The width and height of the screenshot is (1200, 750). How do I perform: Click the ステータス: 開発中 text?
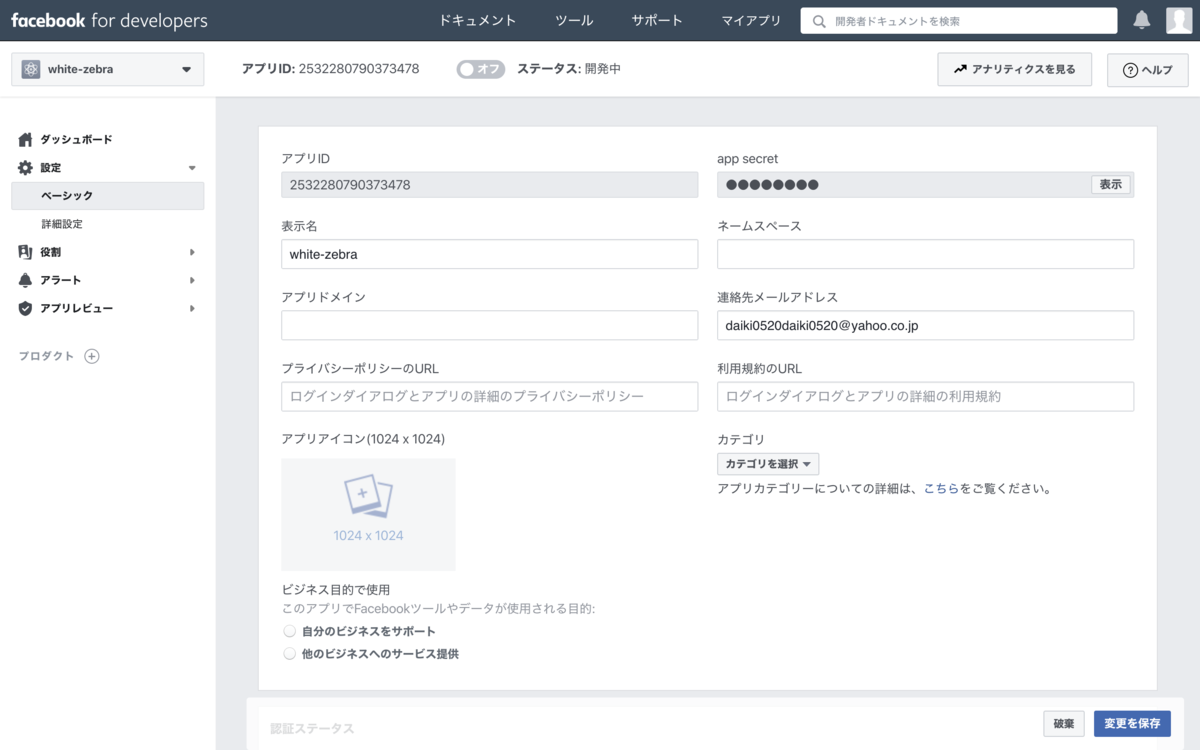click(x=569, y=69)
